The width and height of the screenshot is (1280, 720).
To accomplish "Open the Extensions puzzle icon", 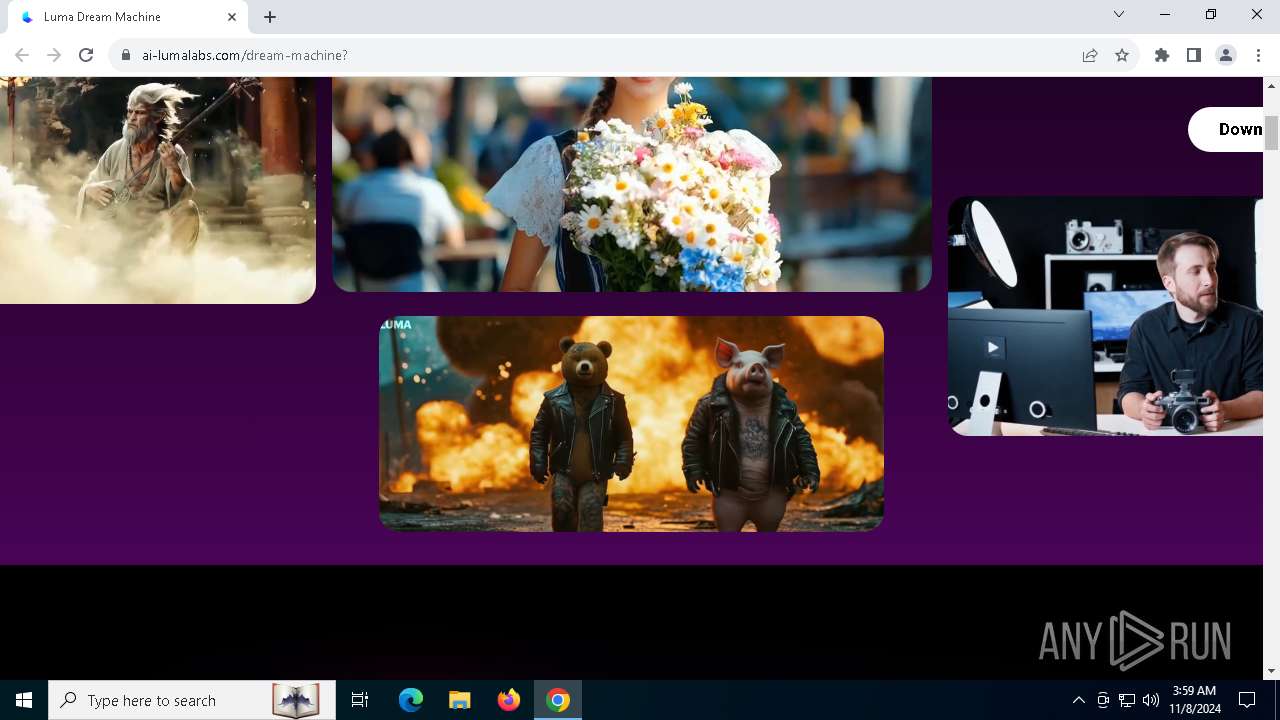I will 1162,55.
